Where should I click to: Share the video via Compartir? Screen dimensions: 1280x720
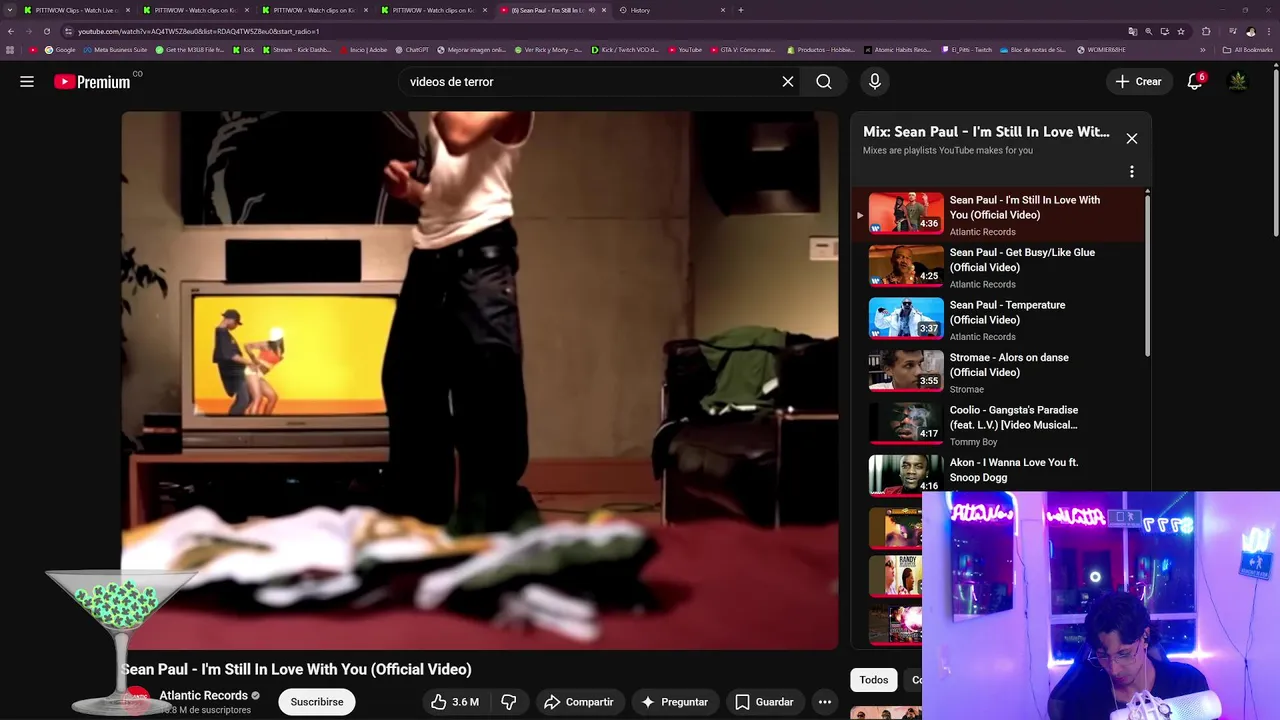(x=579, y=702)
